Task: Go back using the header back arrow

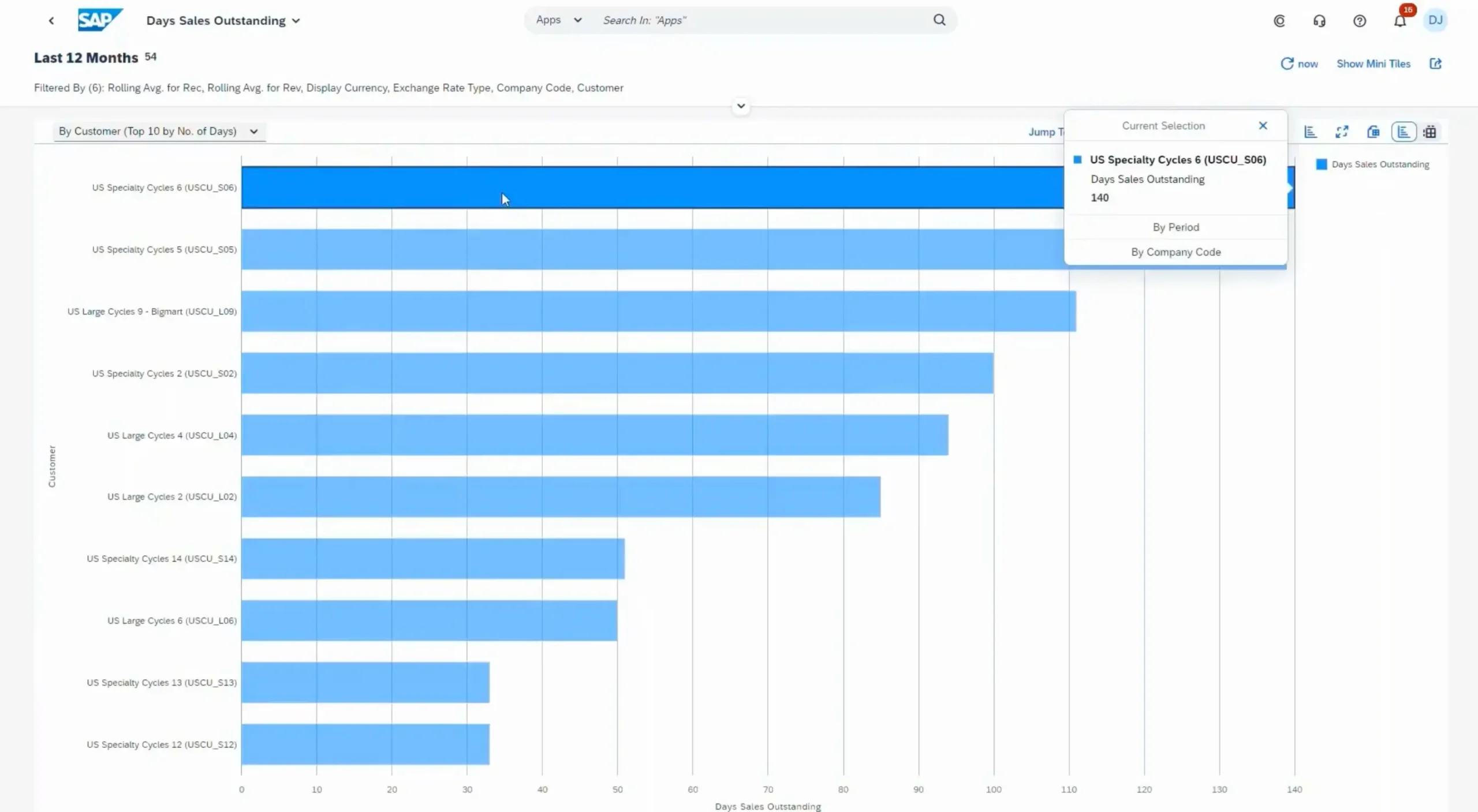Action: point(51,21)
